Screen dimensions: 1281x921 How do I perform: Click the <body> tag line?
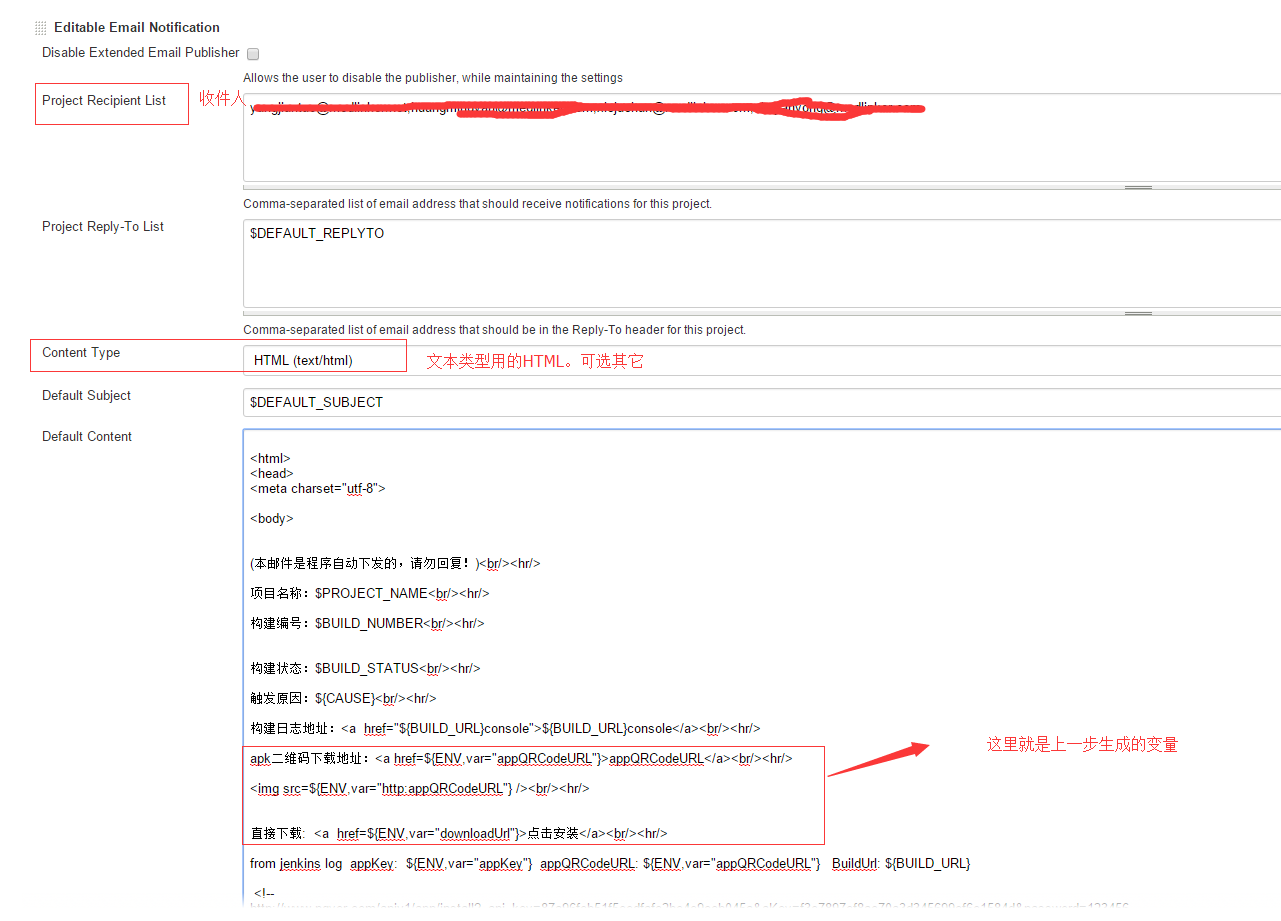coord(272,519)
